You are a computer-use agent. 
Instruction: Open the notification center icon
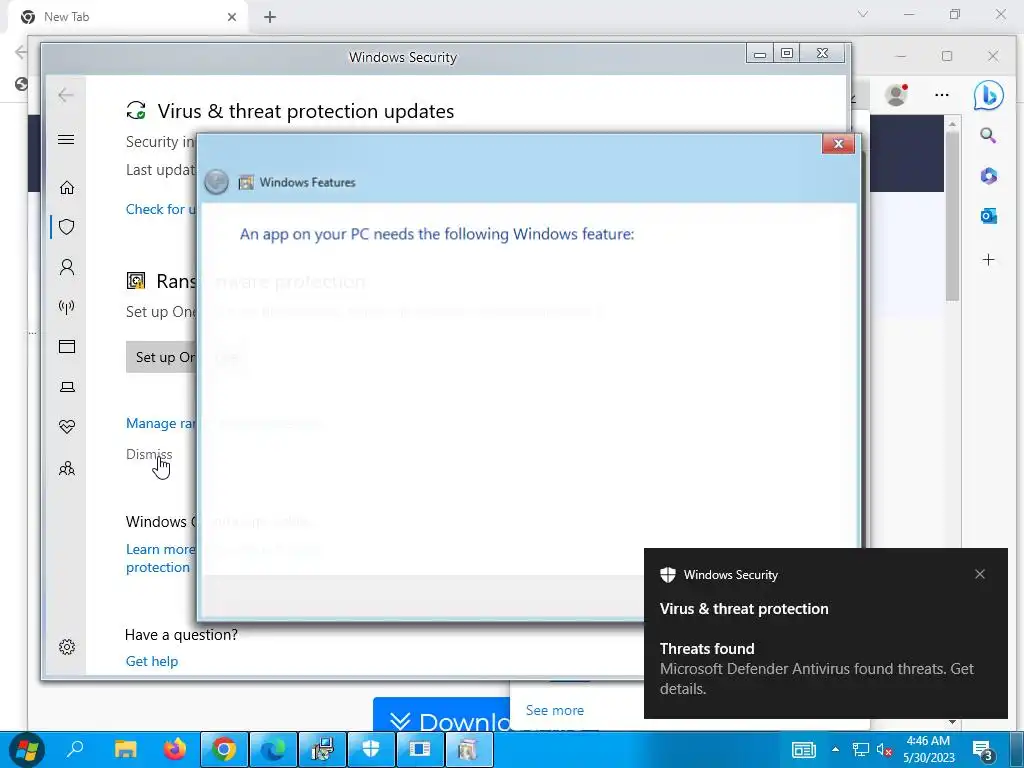pos(983,751)
